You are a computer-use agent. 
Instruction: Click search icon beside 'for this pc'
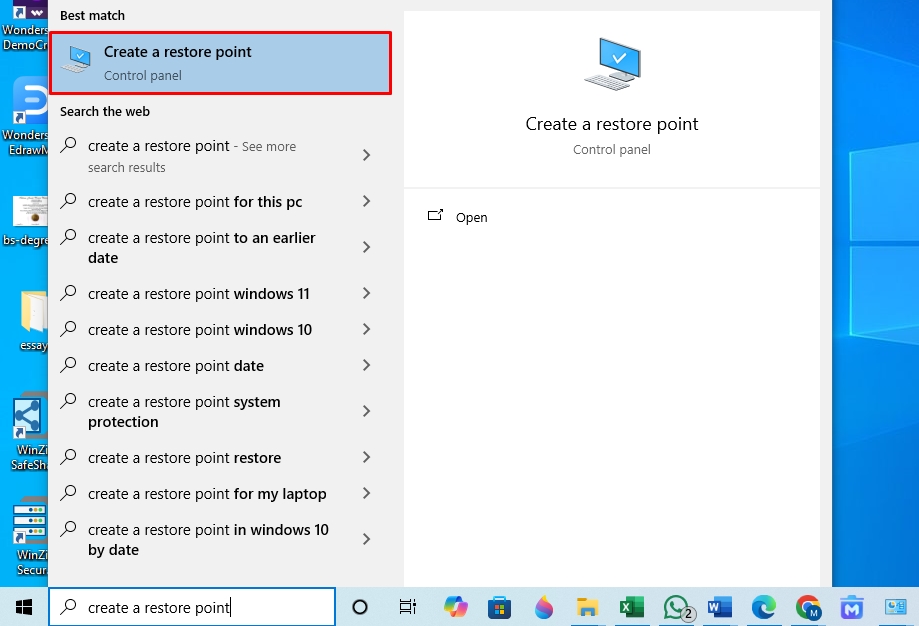tap(69, 200)
